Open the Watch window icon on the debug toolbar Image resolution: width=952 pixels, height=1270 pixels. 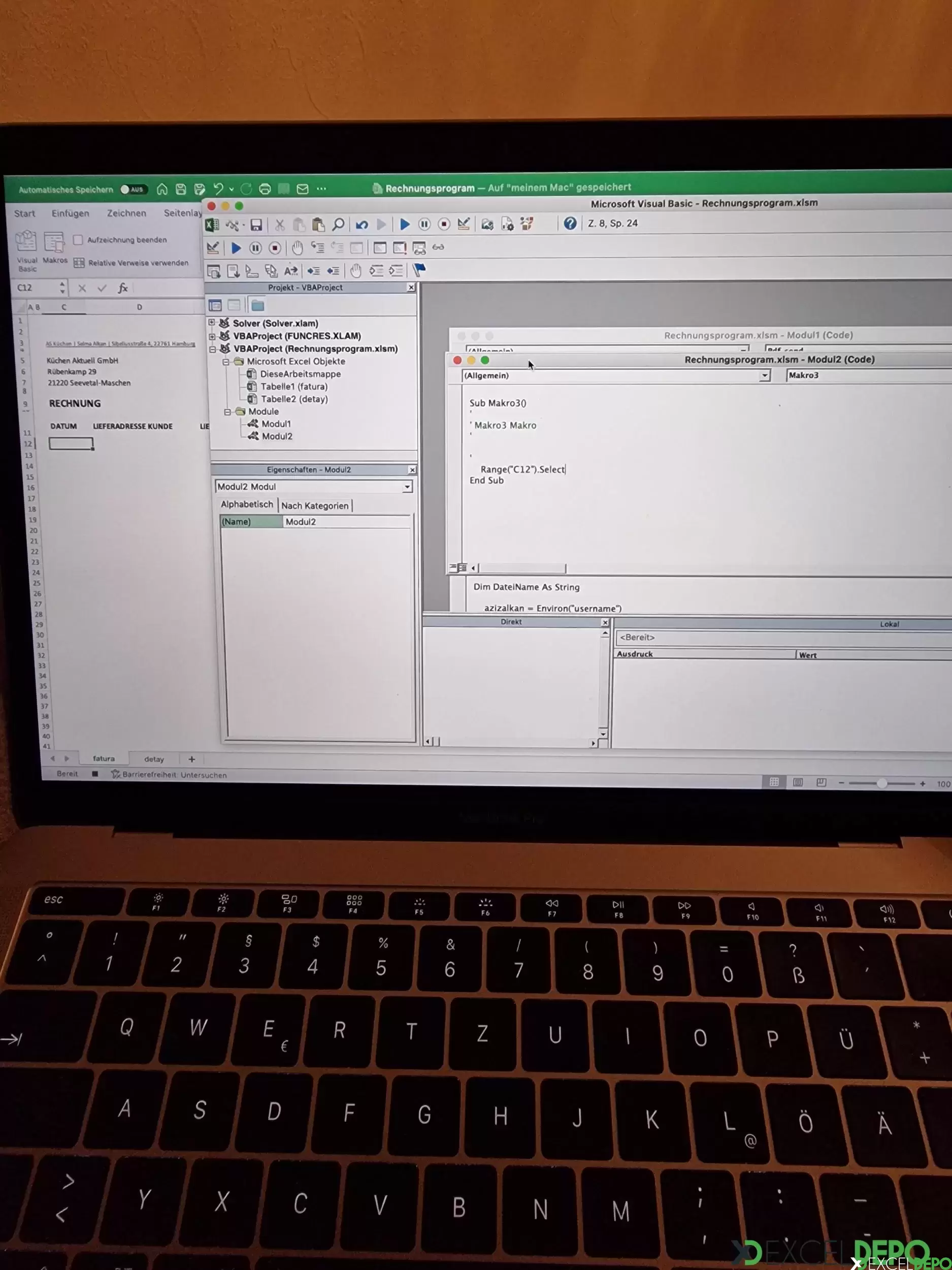coord(419,248)
